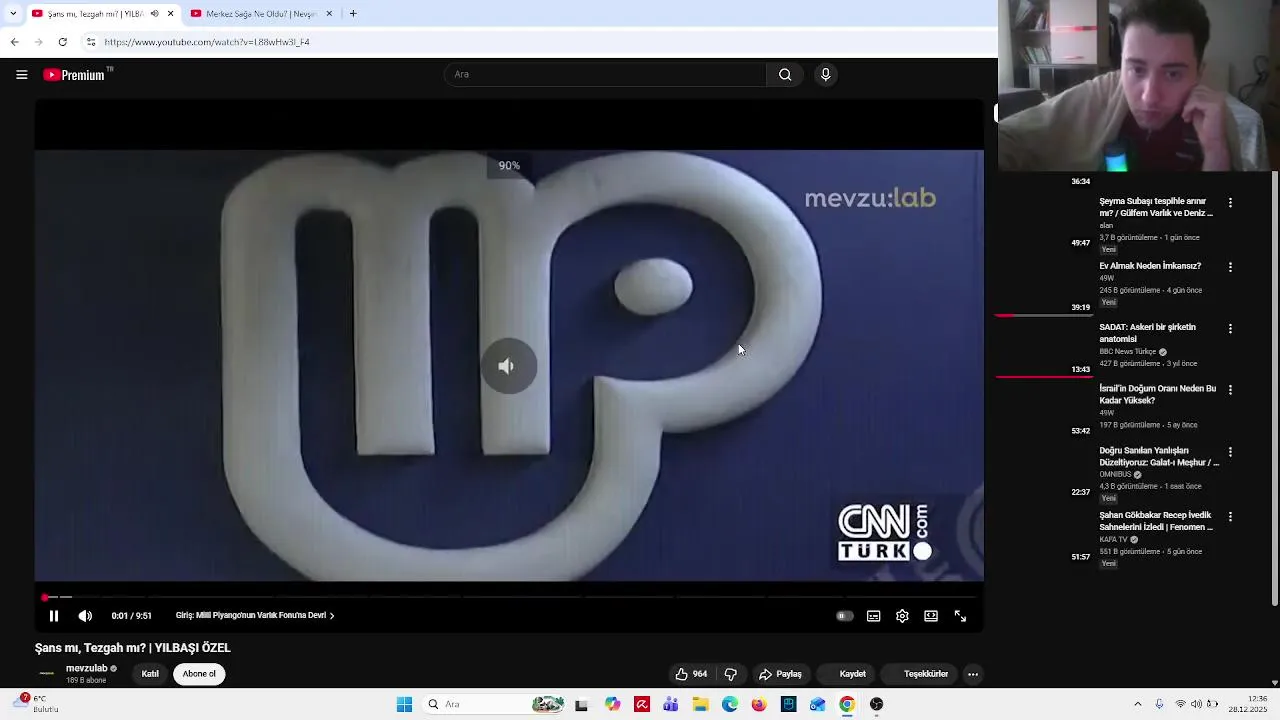Screen dimensions: 1280x720
Task: Click the YouTube search magnifier button
Action: (785, 75)
